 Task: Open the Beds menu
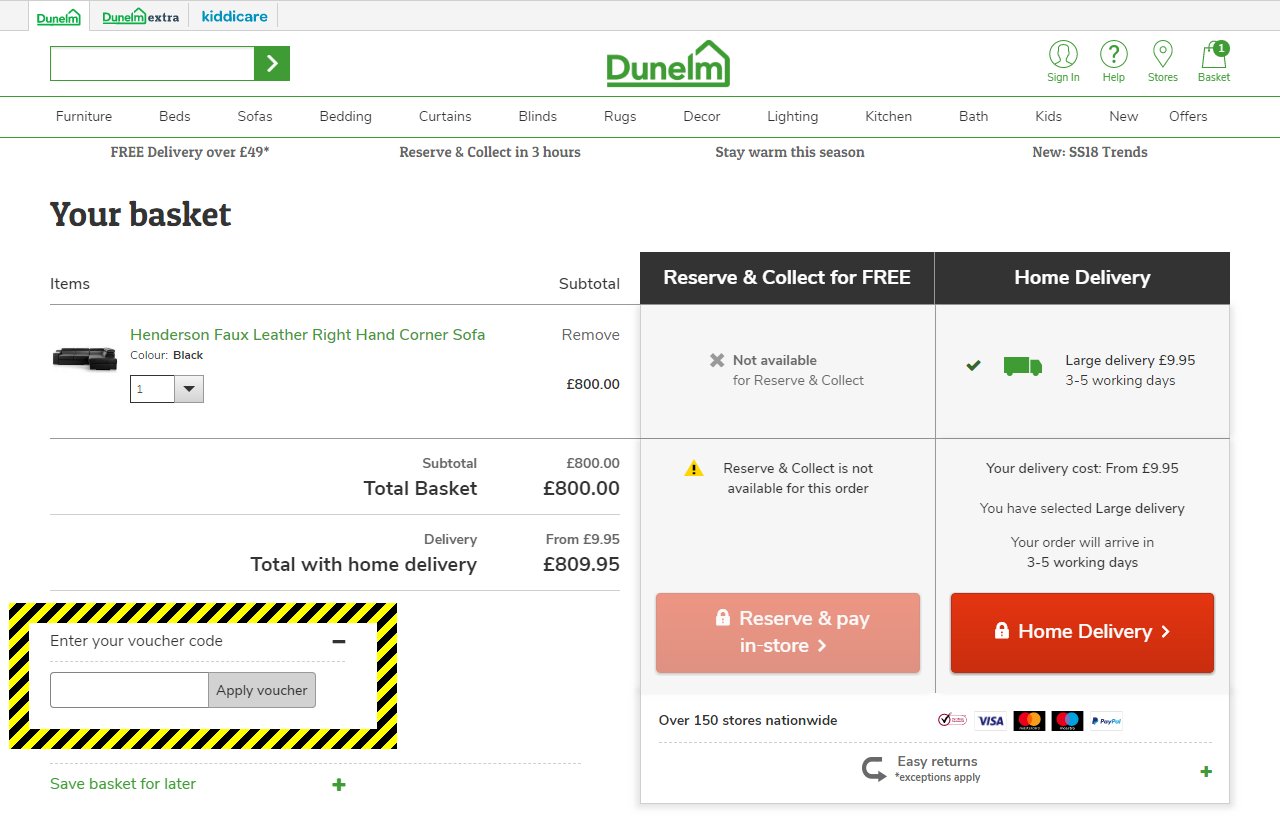[175, 116]
